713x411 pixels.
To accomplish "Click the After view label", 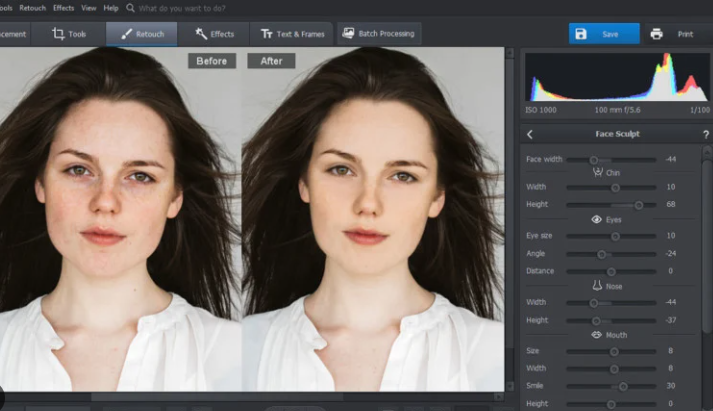I will tap(272, 61).
